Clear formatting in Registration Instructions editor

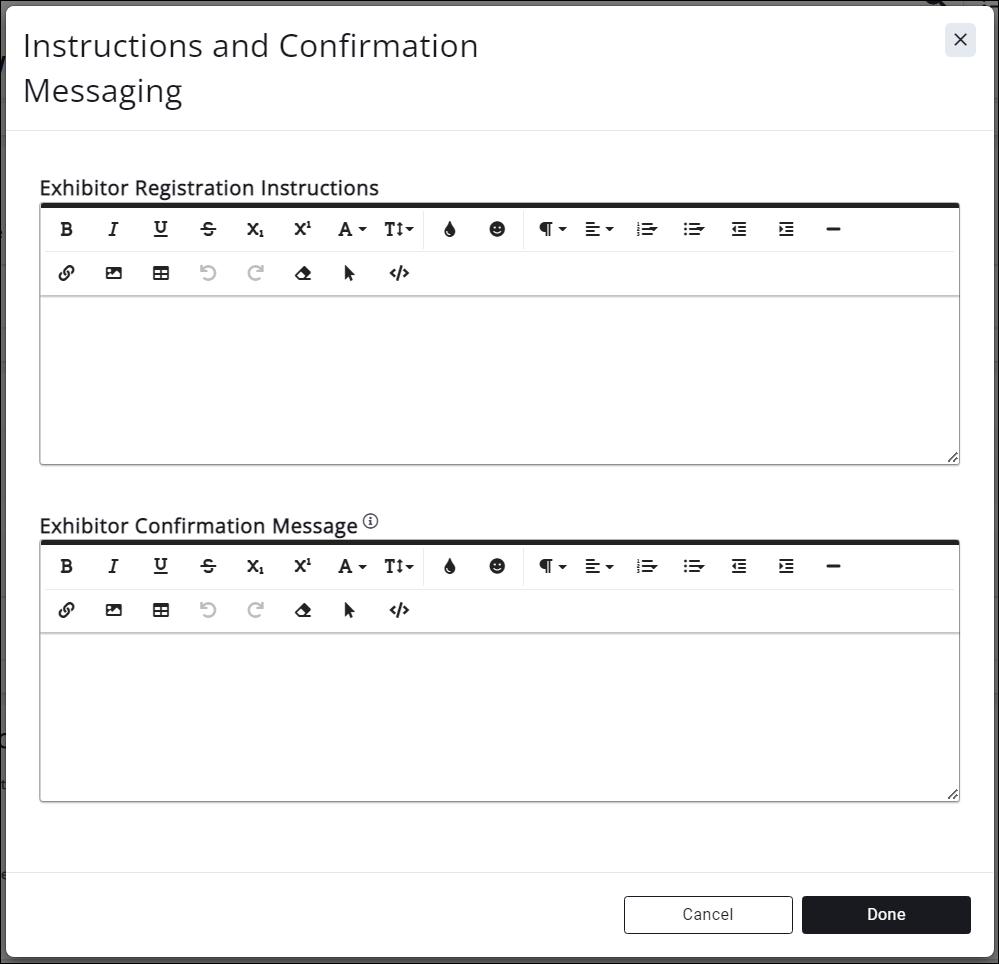pos(303,273)
